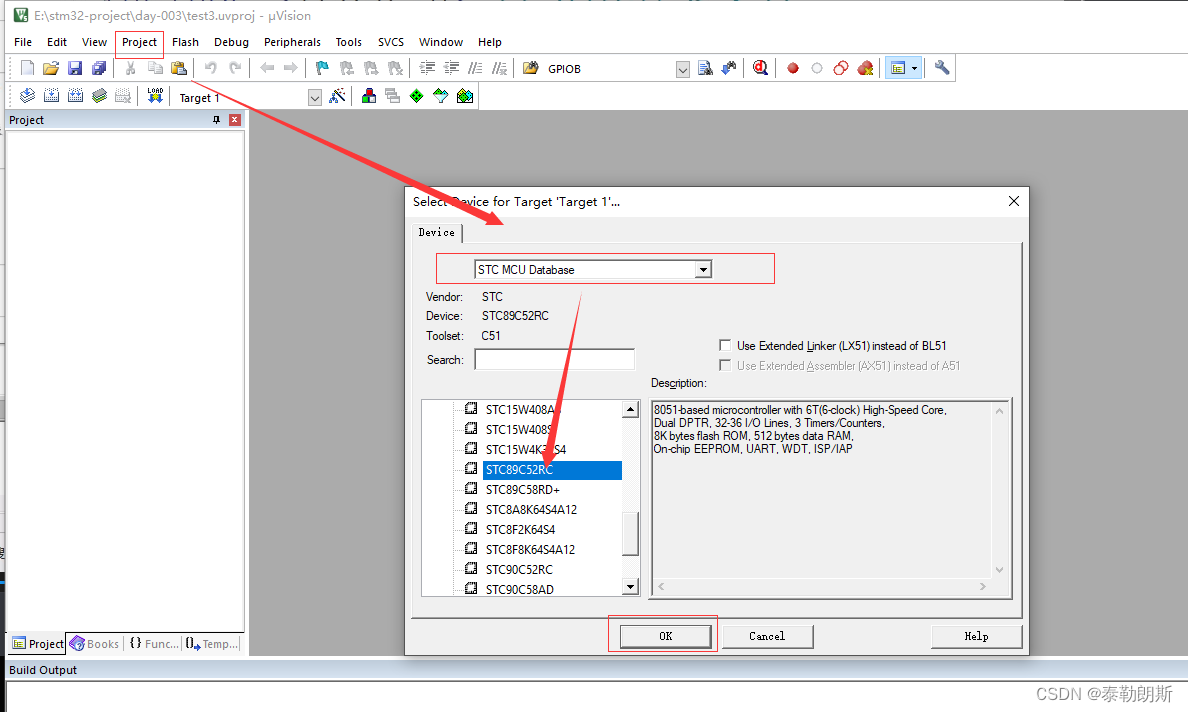Enable Use Extended Linker (LX51) checkbox
The image size is (1188, 712).
pyautogui.click(x=725, y=345)
